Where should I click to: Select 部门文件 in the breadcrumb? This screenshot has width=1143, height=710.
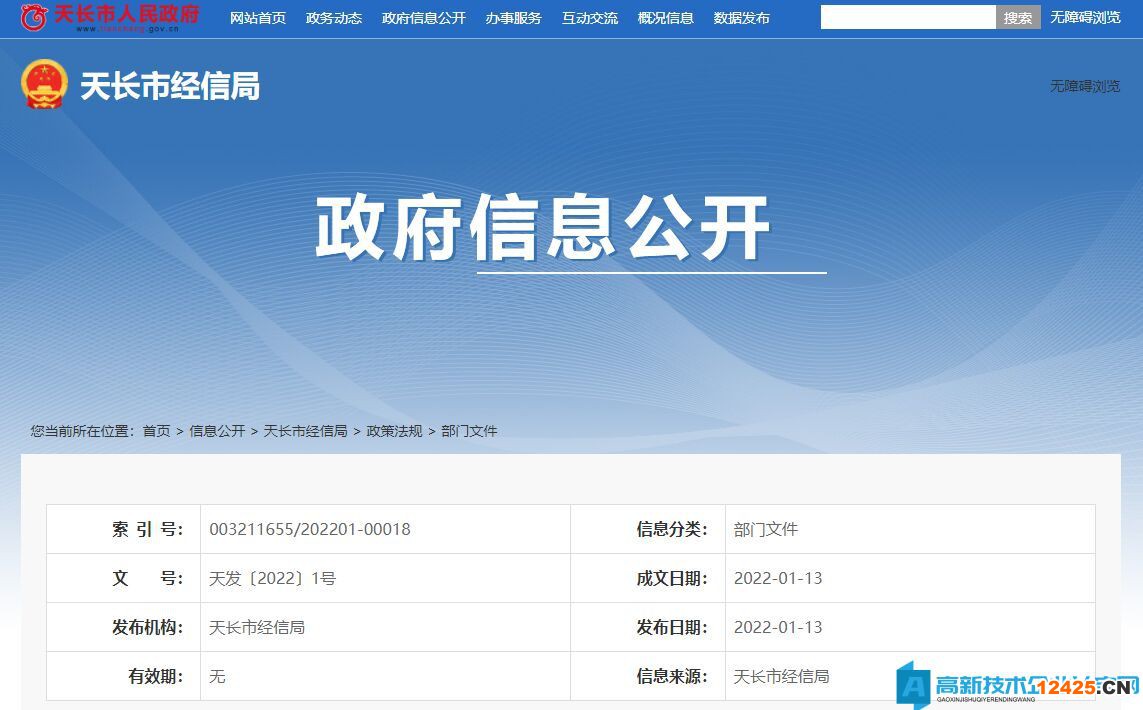tap(468, 431)
